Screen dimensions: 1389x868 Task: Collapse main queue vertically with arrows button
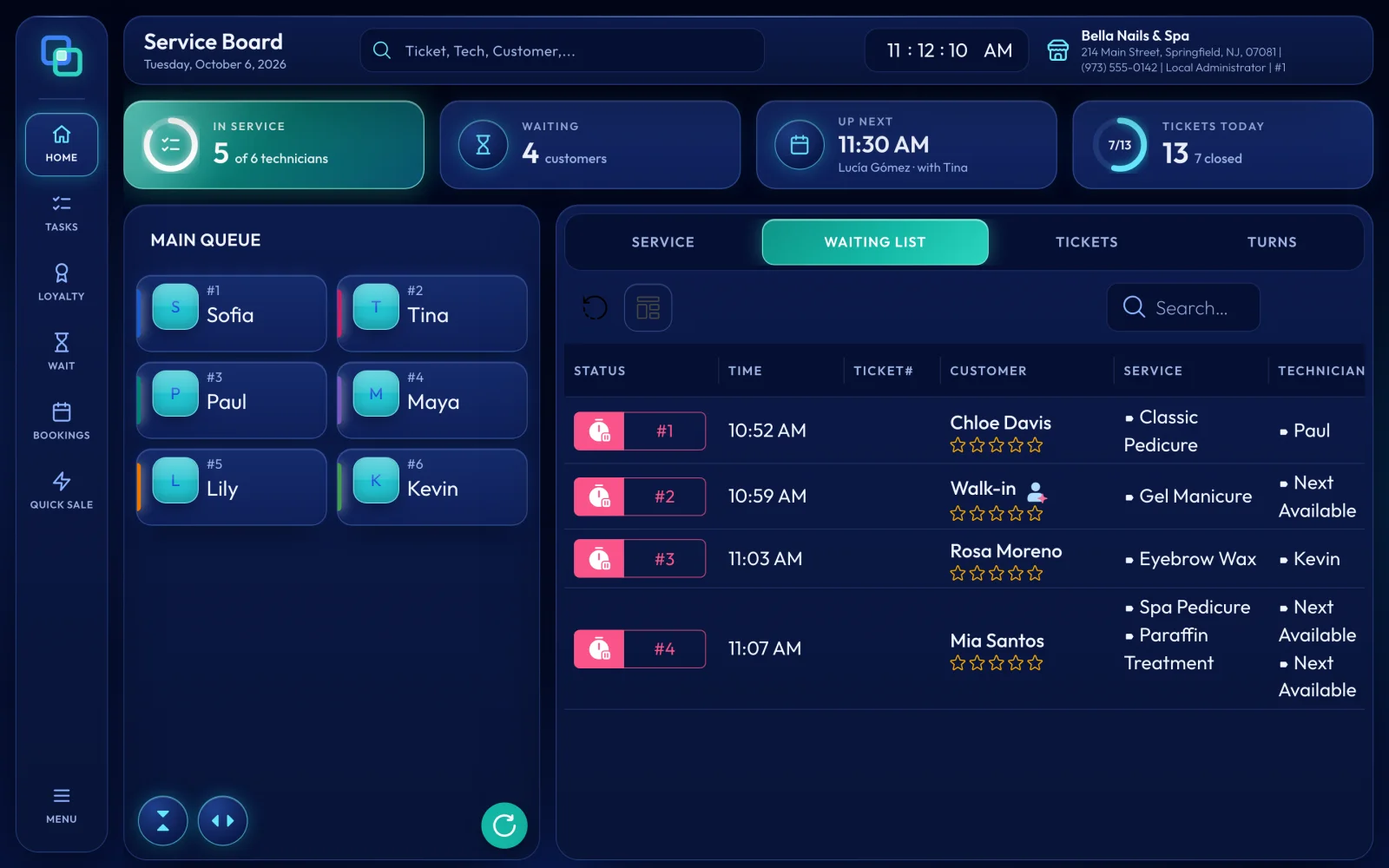(162, 820)
